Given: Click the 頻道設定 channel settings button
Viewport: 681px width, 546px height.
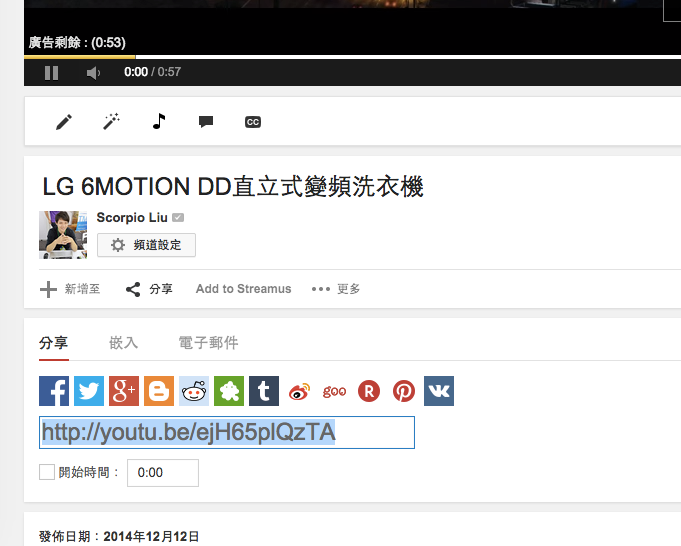Looking at the screenshot, I should tap(146, 245).
